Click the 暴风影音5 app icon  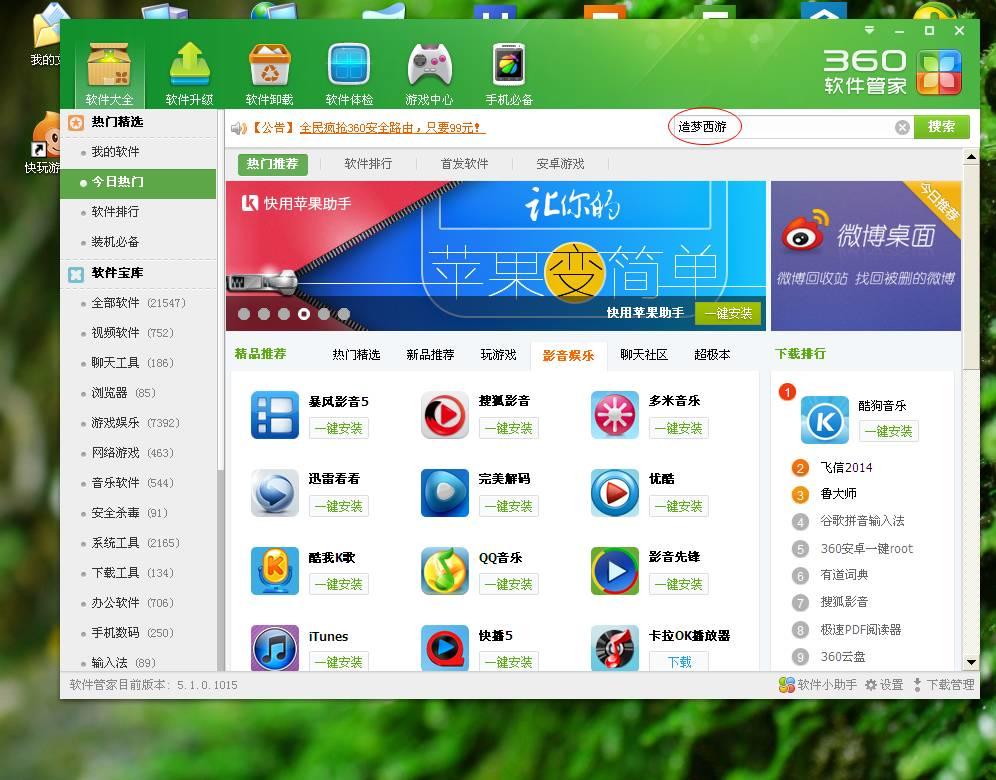tap(274, 415)
